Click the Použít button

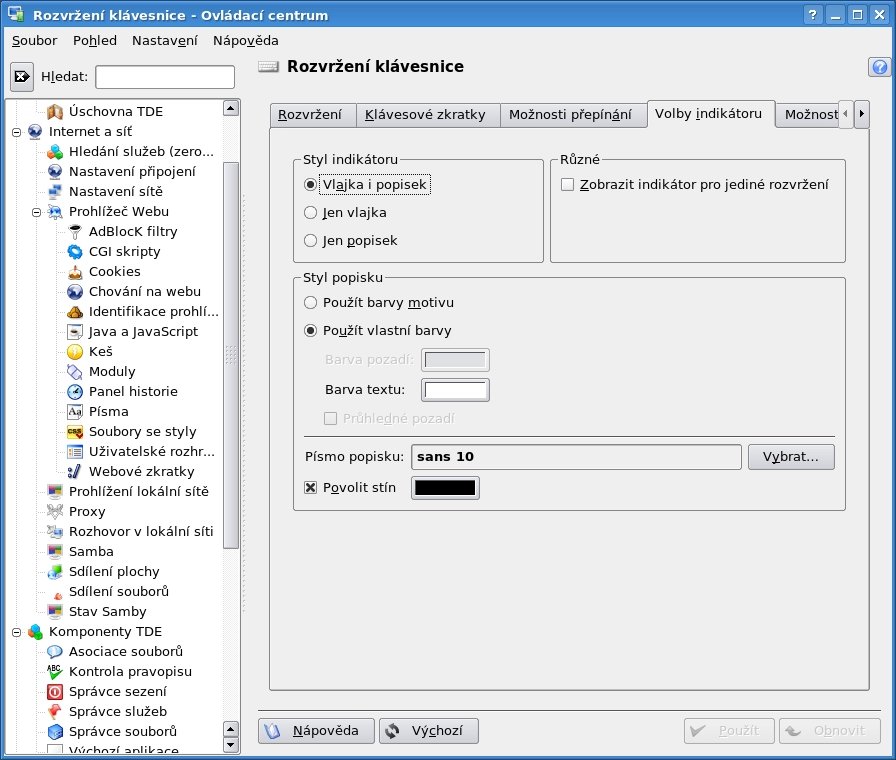click(x=729, y=731)
